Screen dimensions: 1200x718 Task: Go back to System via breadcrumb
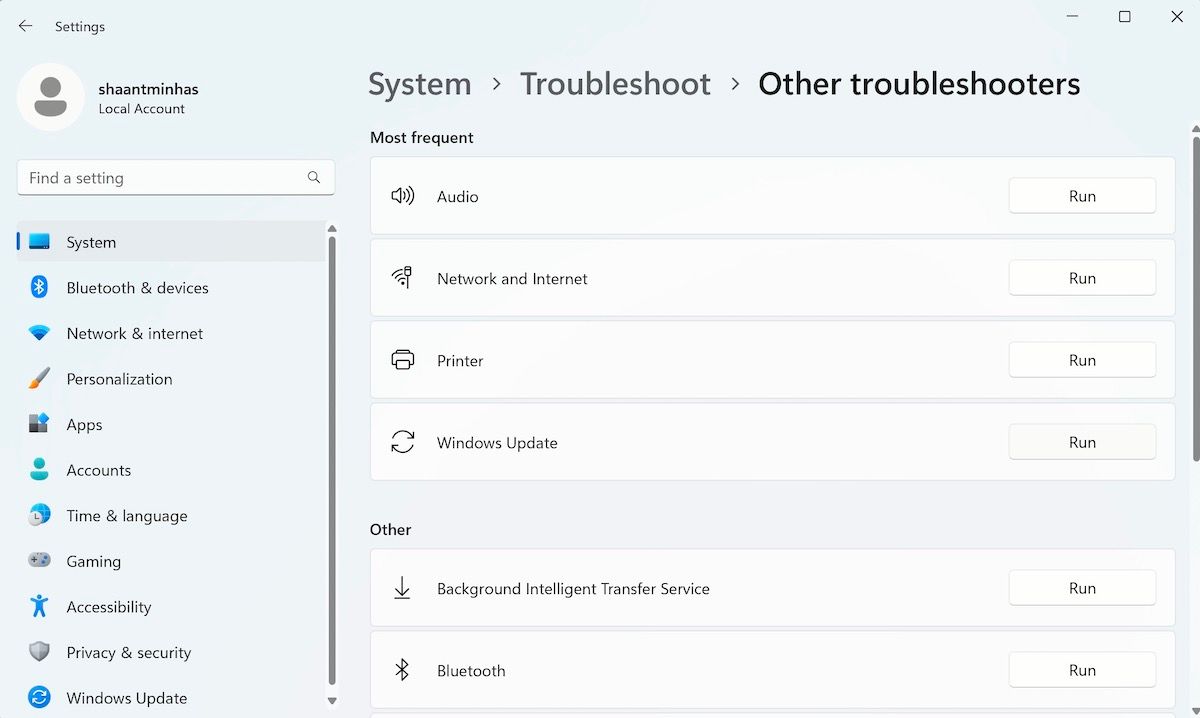[419, 84]
